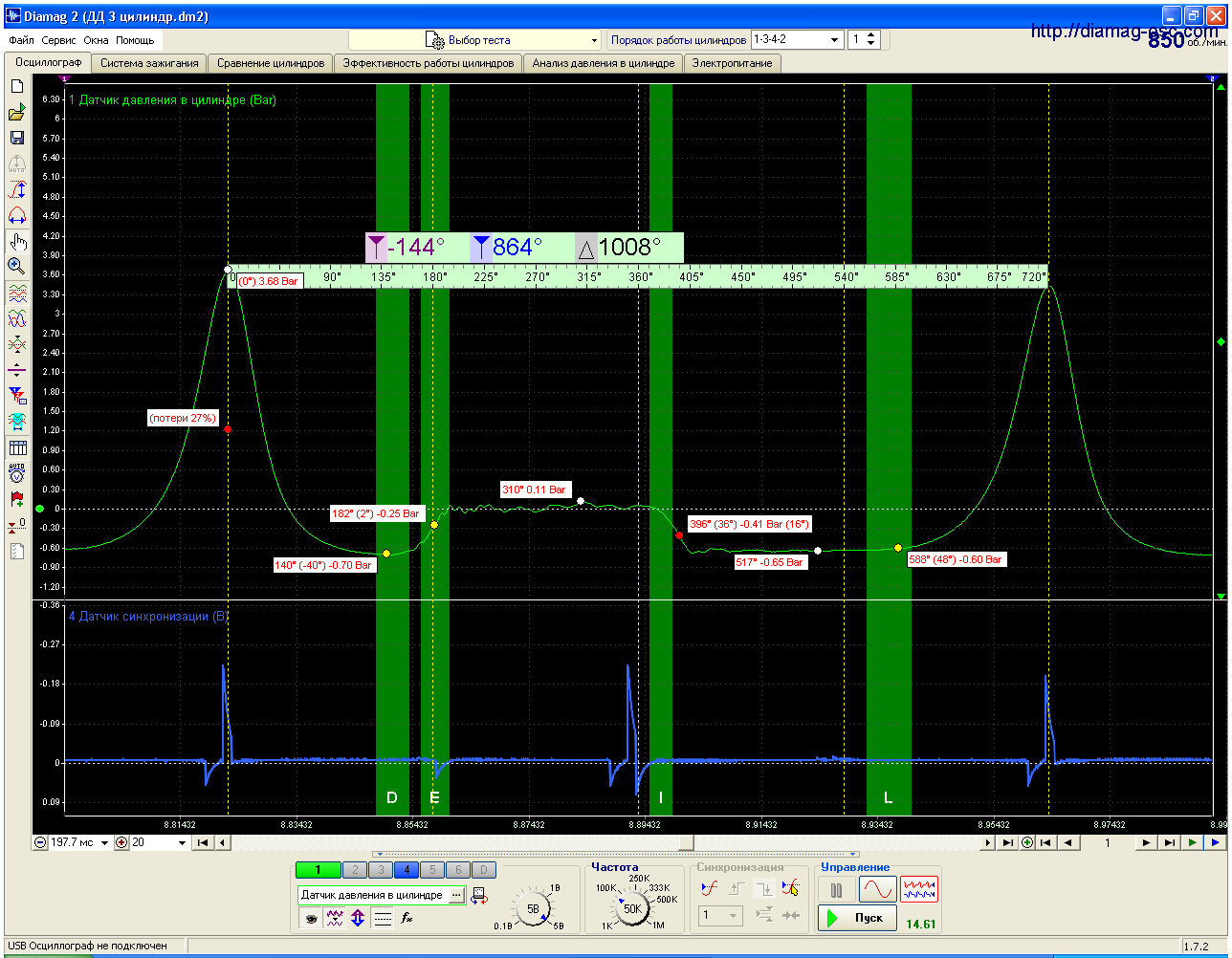Select the red arc horizontal measure tool

pos(16,215)
